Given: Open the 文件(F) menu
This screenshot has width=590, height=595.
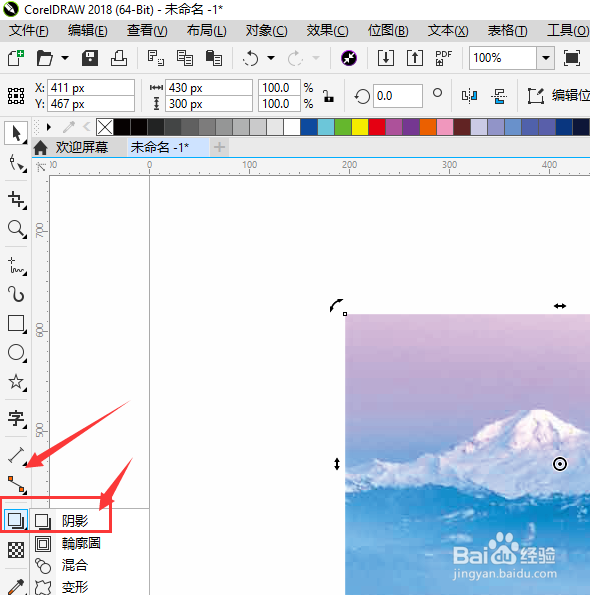Looking at the screenshot, I should coord(28,31).
